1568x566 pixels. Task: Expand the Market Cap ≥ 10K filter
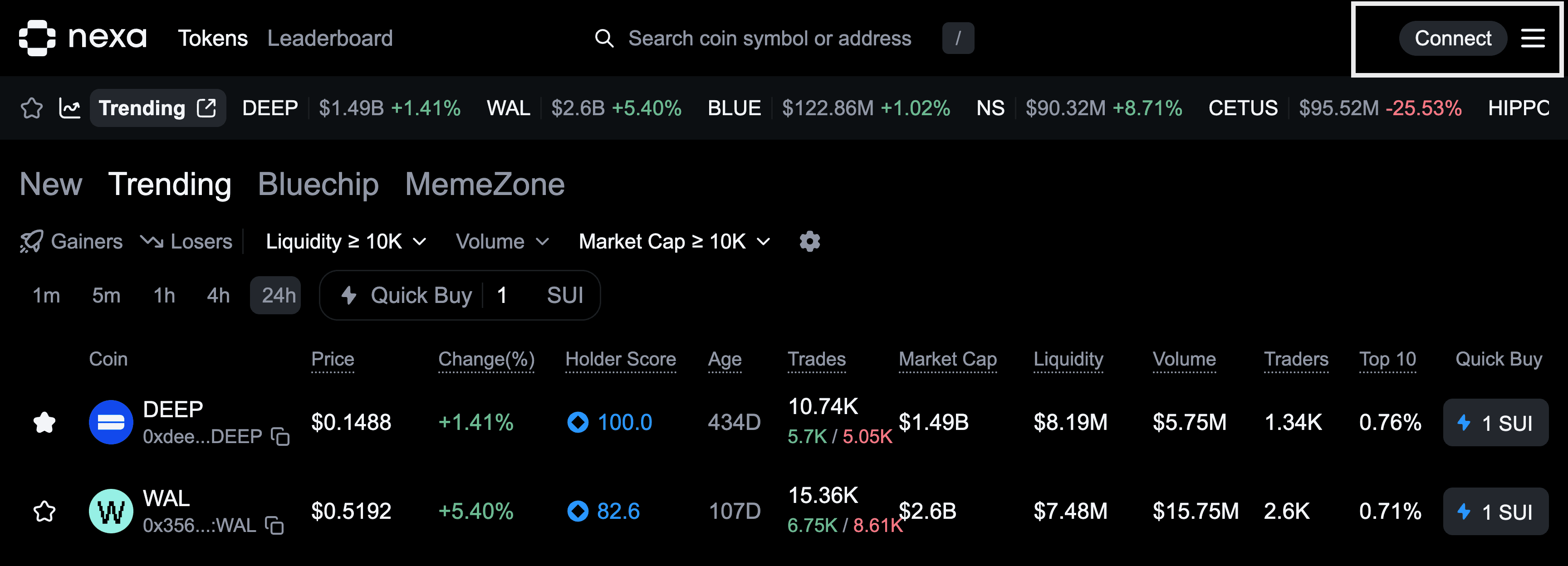point(674,242)
